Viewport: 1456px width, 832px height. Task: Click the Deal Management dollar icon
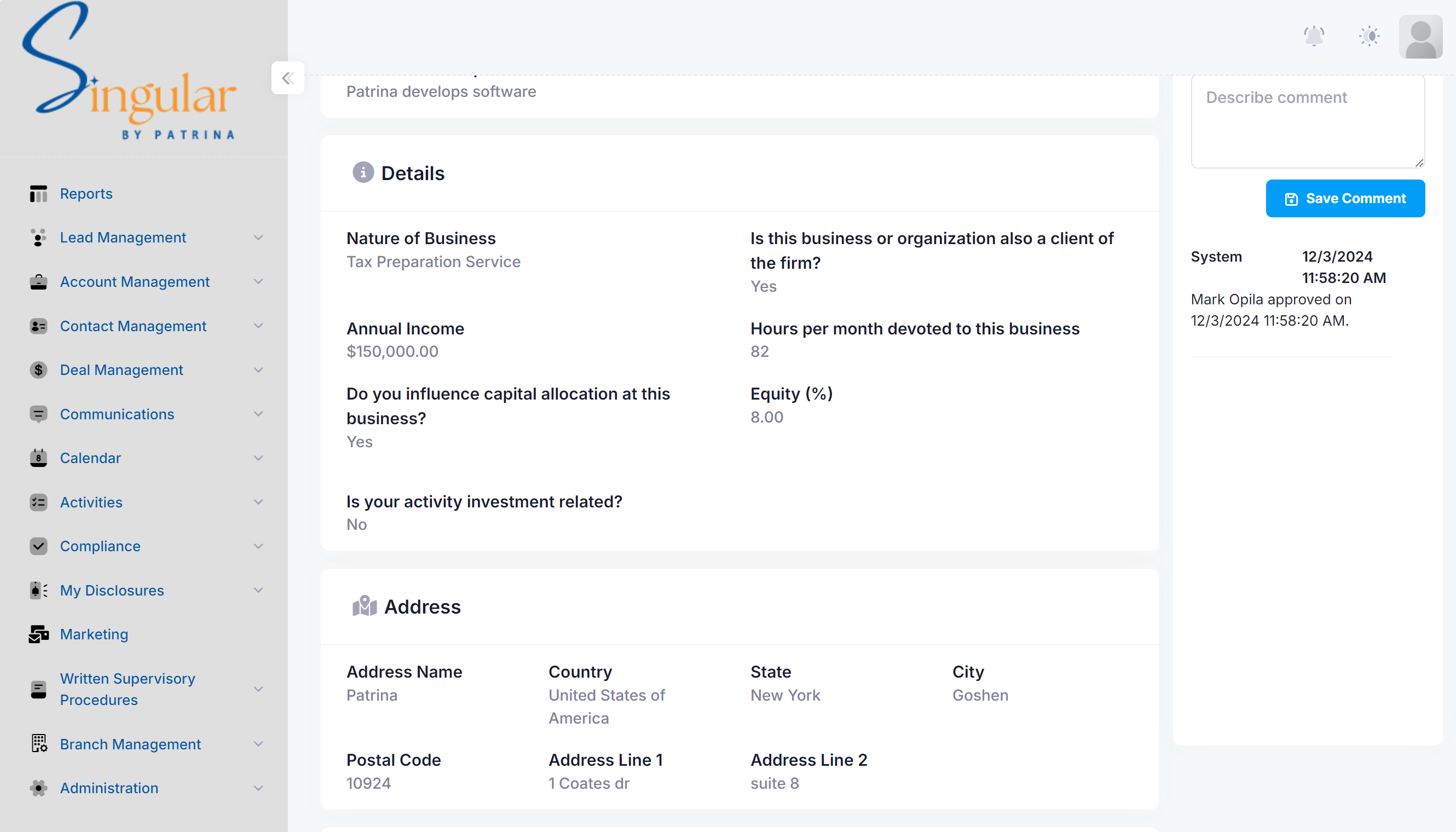point(38,370)
